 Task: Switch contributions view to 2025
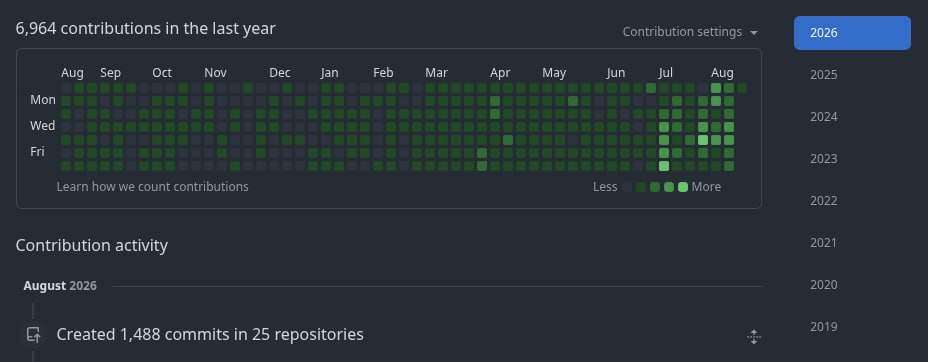(x=824, y=75)
